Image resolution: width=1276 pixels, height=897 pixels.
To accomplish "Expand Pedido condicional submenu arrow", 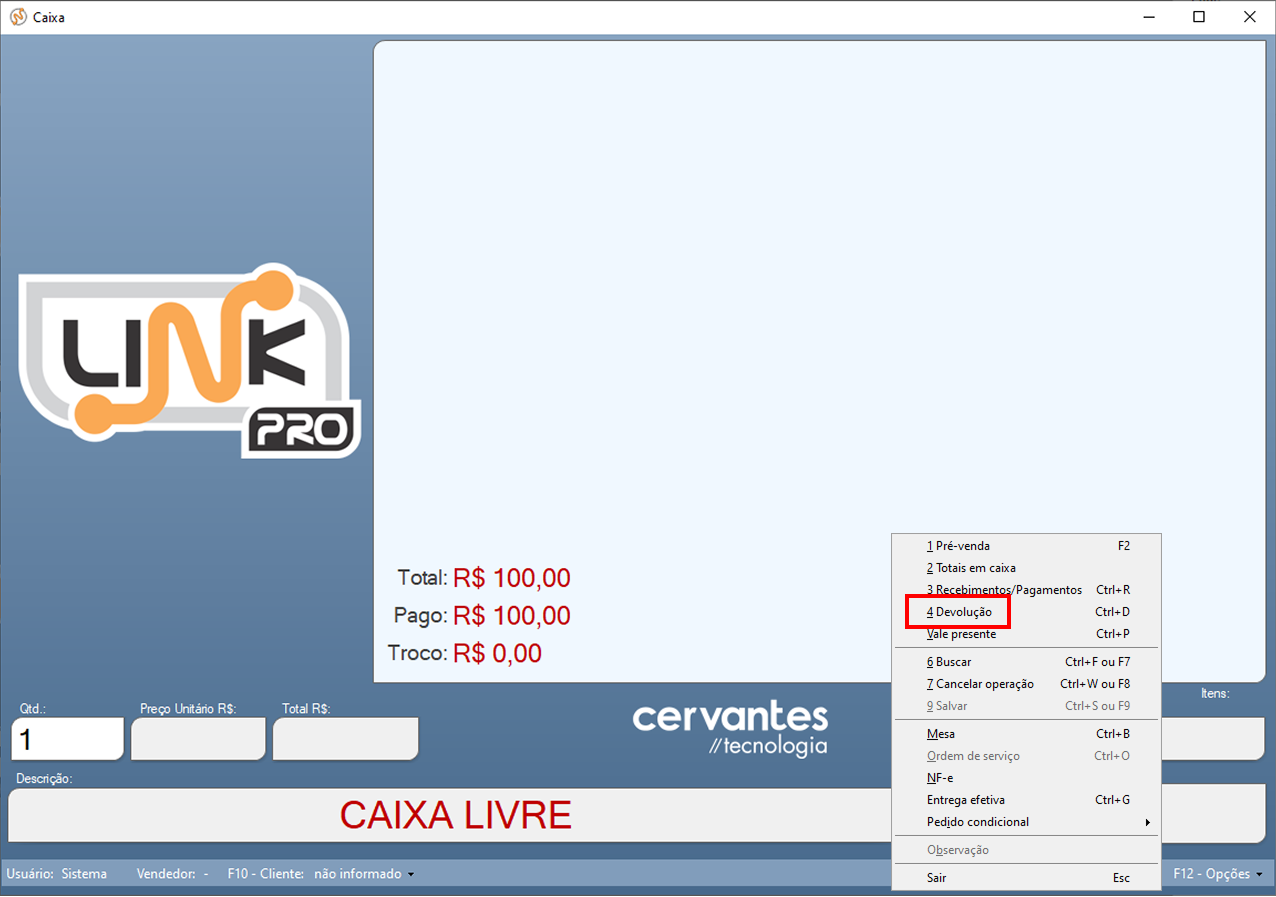I will tap(1147, 822).
